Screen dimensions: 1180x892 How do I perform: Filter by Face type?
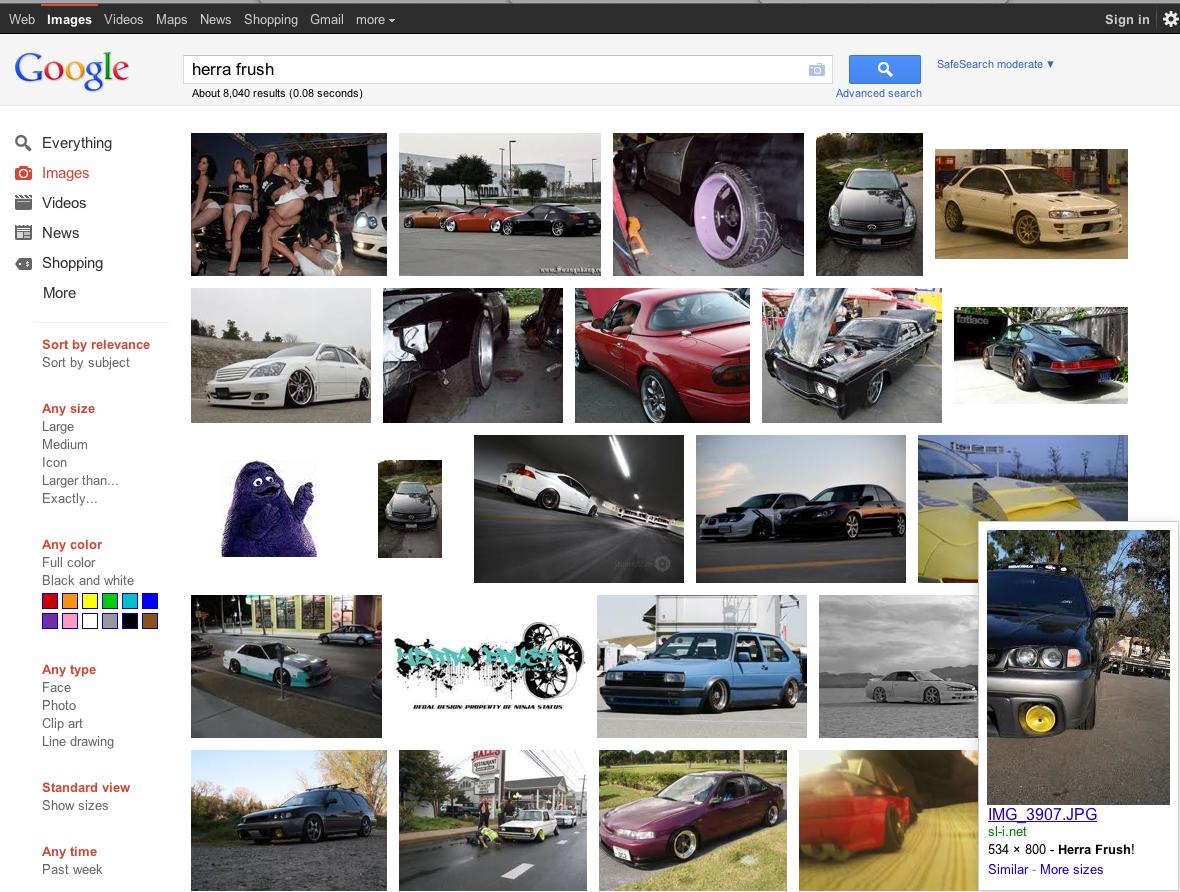point(56,687)
